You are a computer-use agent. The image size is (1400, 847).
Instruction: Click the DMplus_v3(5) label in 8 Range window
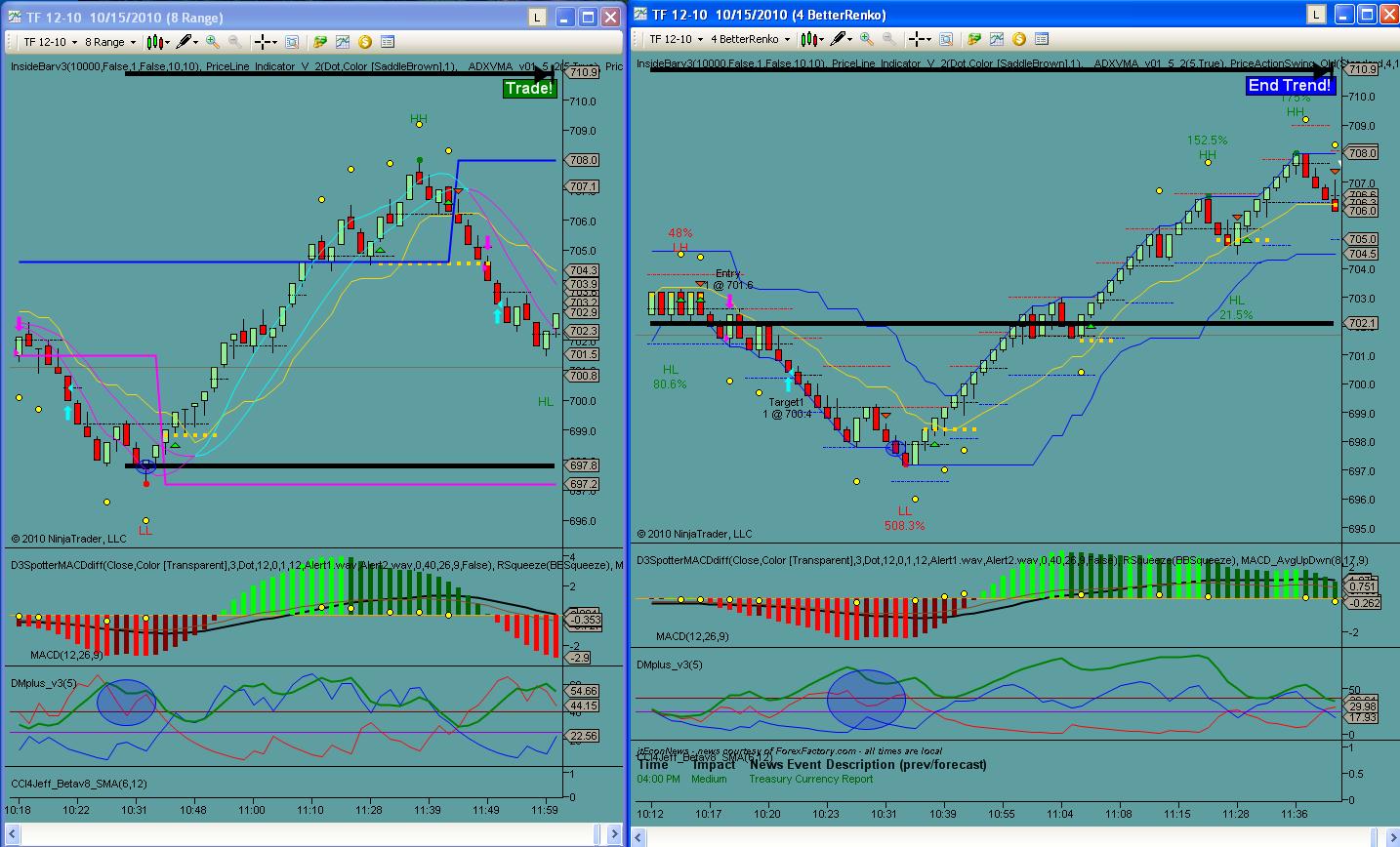(43, 684)
